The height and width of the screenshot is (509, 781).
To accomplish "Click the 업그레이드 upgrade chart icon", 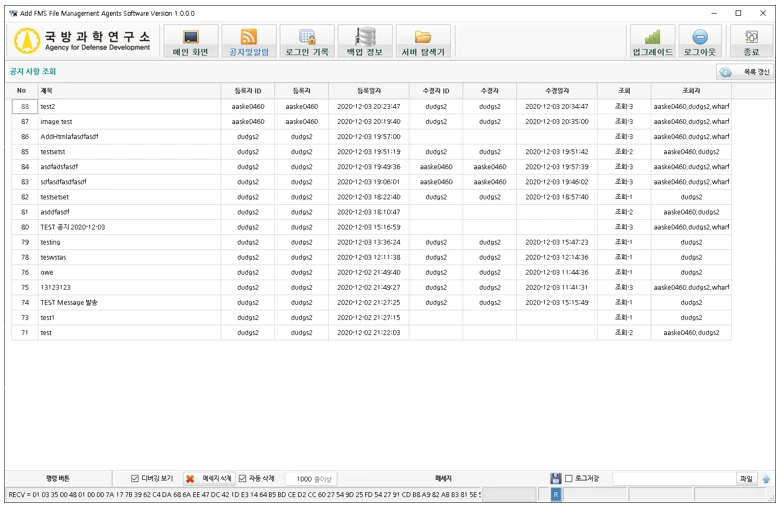I will pos(652,37).
